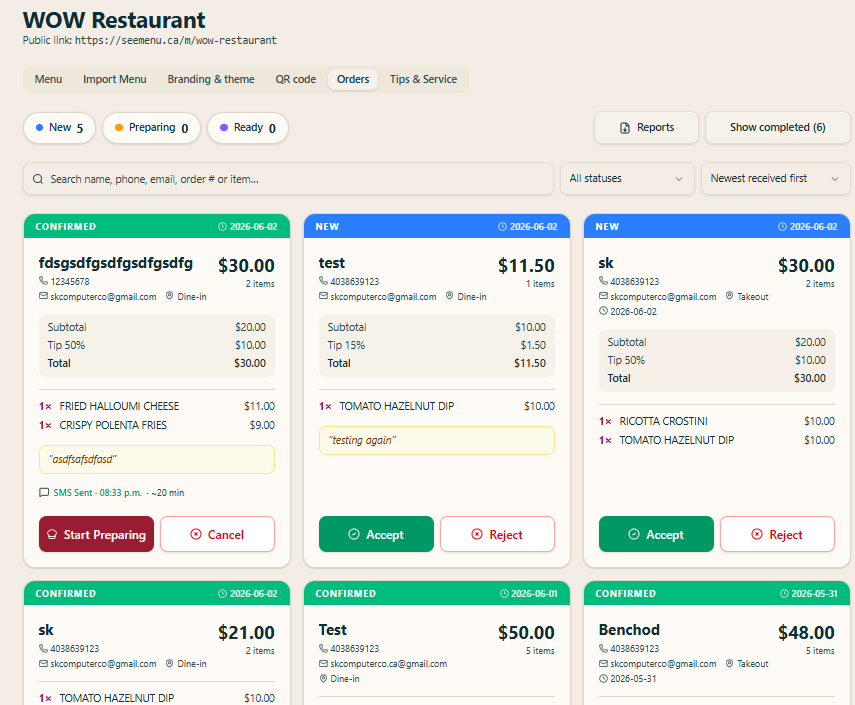The width and height of the screenshot is (855, 705).
Task: Open the Newest received first dropdown
Action: point(775,178)
